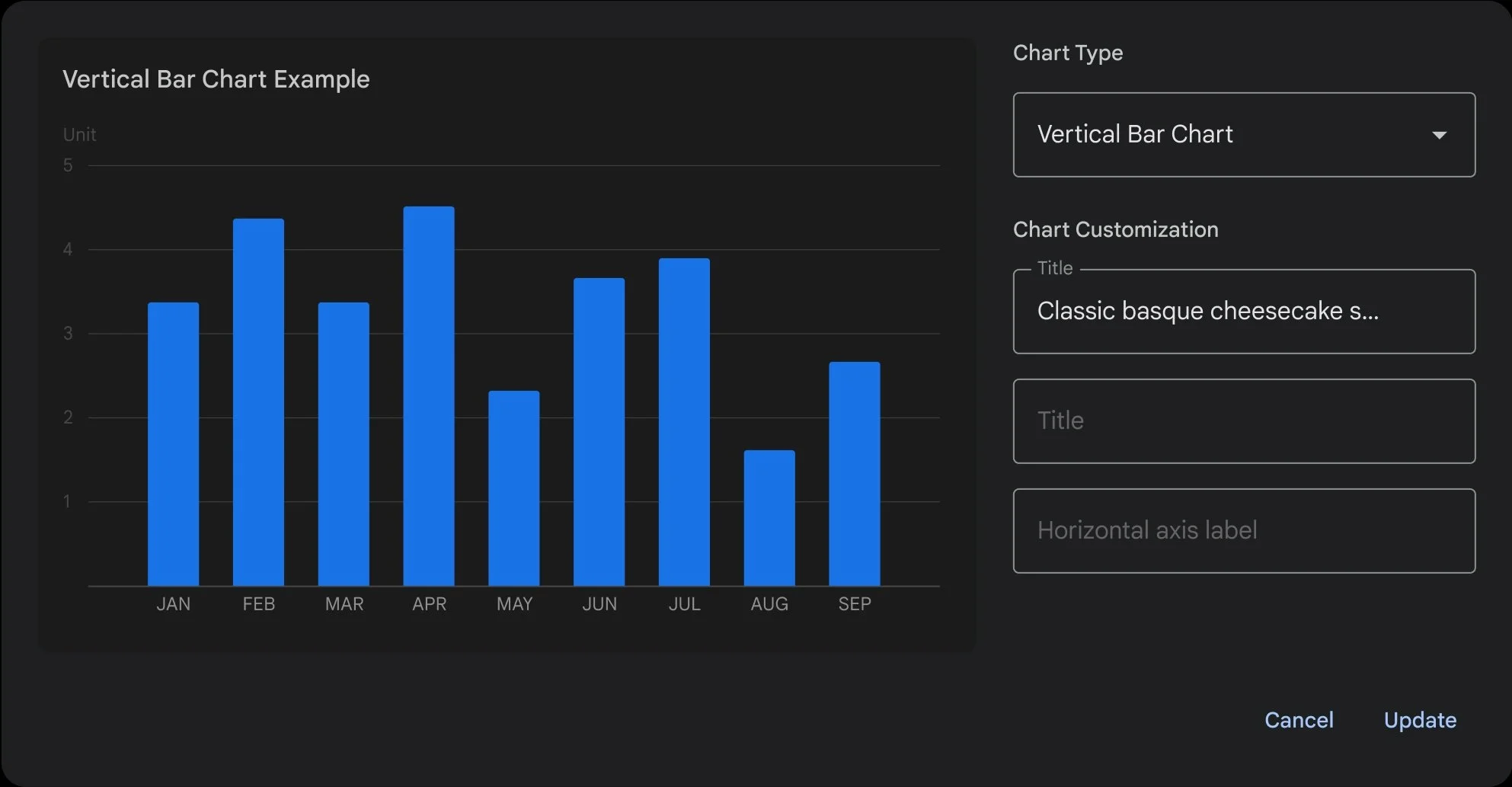Select the tallest APR bar
Image resolution: width=1512 pixels, height=787 pixels.
pos(429,396)
